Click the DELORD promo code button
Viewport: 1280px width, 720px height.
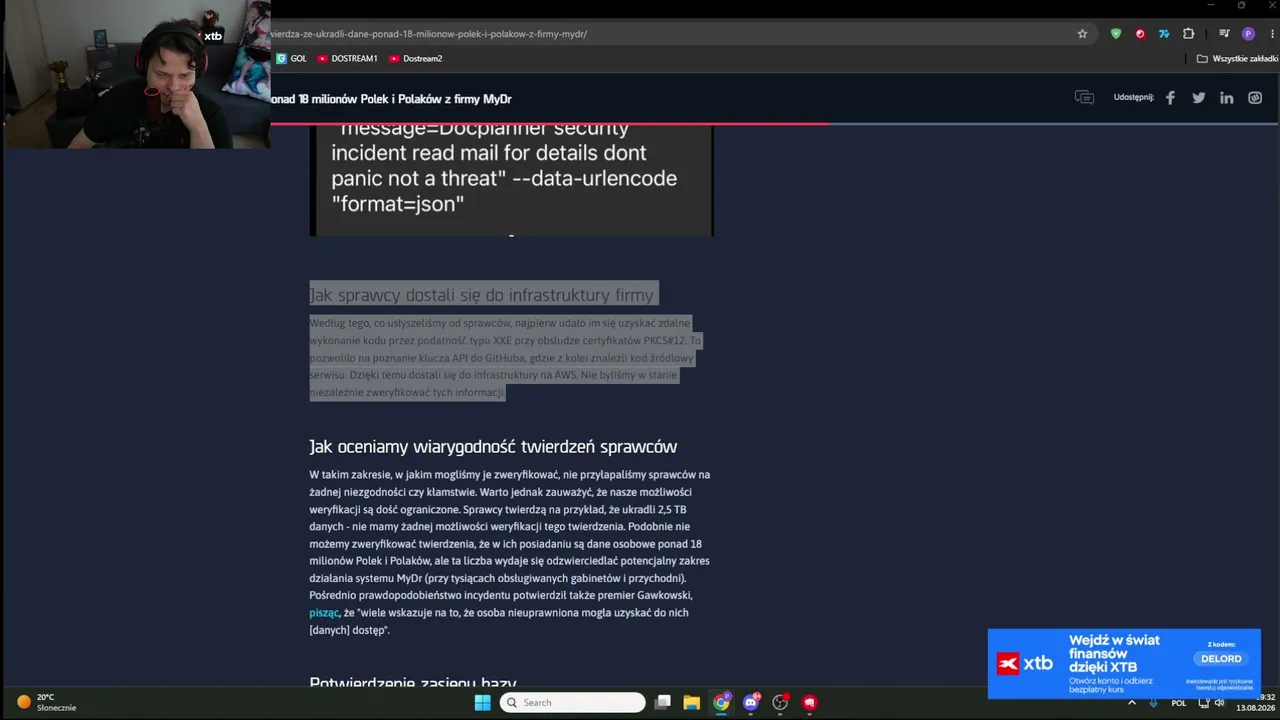click(1221, 659)
